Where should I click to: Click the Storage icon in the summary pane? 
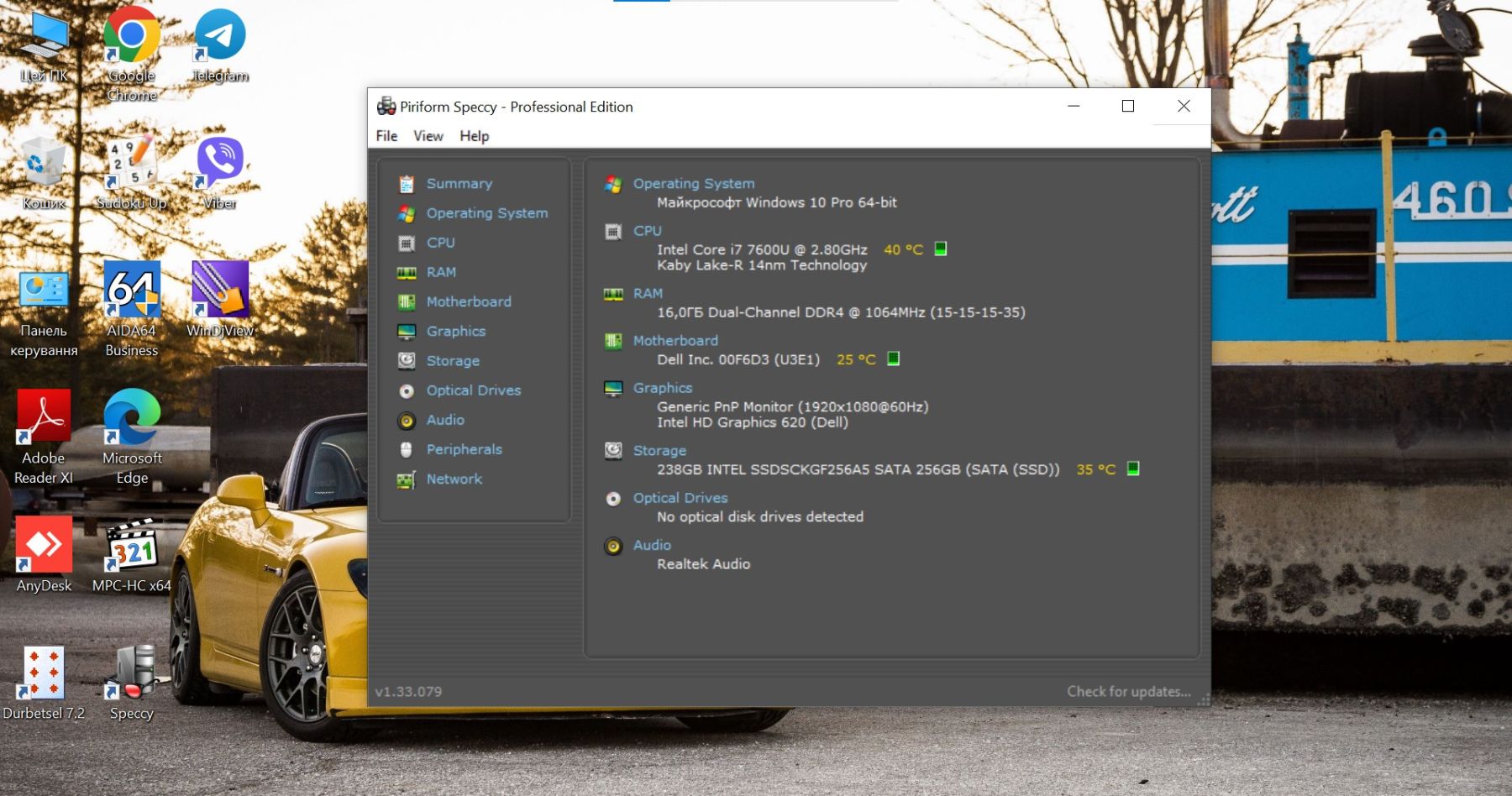[613, 451]
